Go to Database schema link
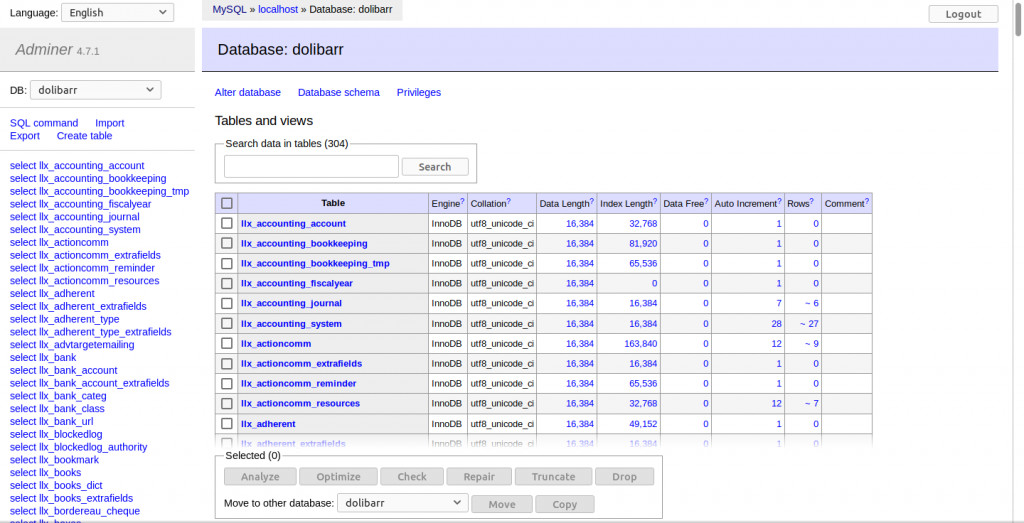 pos(339,92)
